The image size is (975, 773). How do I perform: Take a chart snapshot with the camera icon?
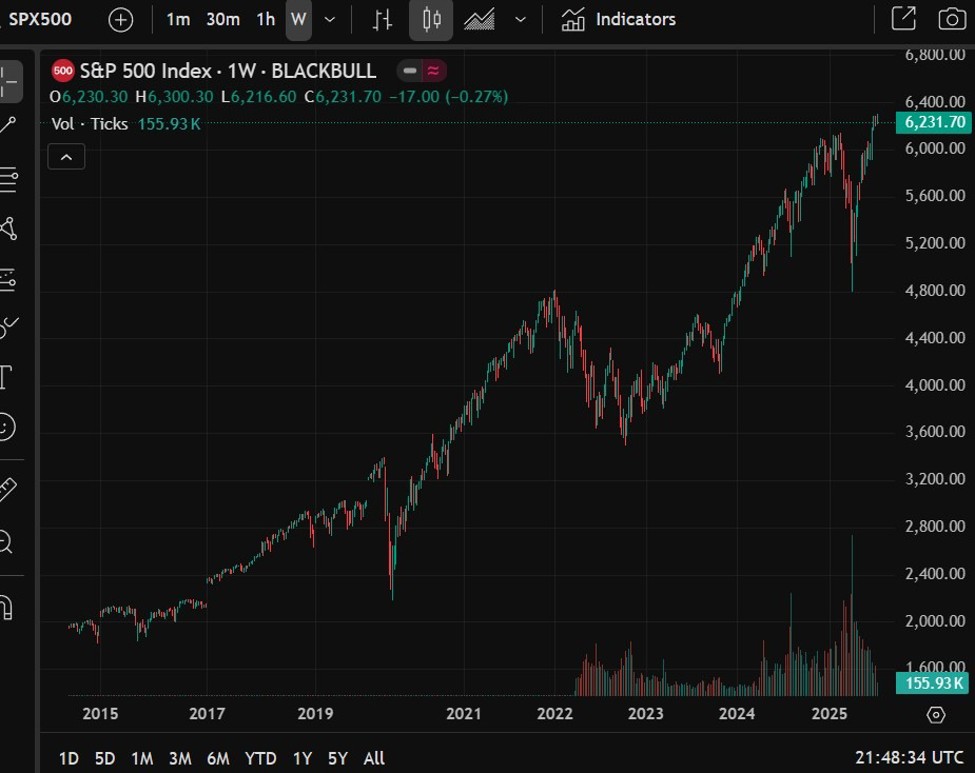950,19
